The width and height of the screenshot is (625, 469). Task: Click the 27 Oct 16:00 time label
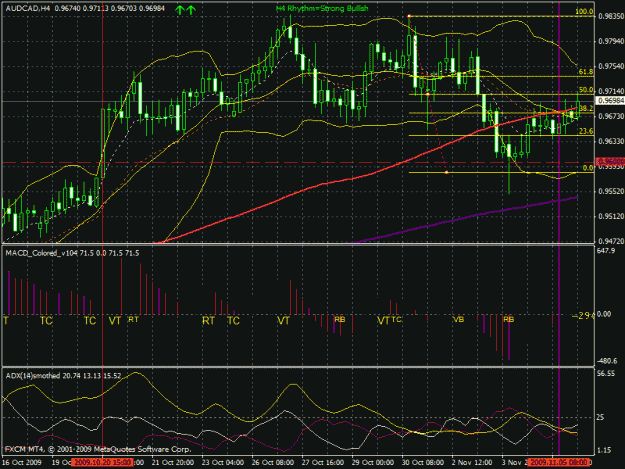point(322,463)
